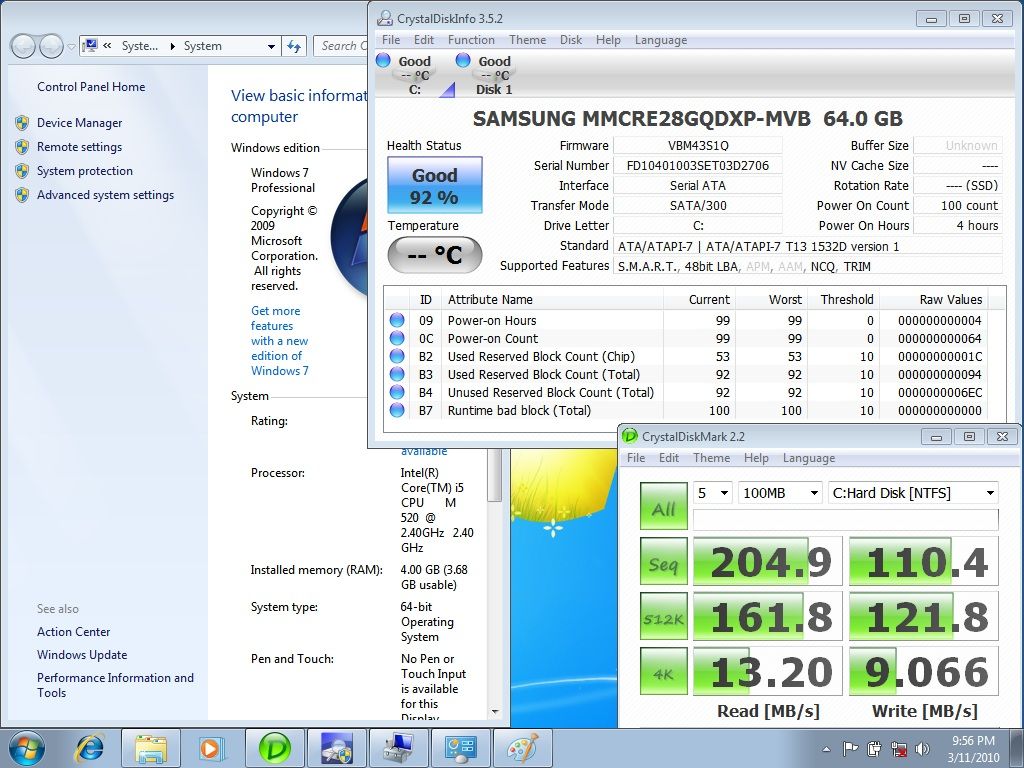The image size is (1024, 768).
Task: Start the 4K random benchmark test
Action: (x=663, y=673)
